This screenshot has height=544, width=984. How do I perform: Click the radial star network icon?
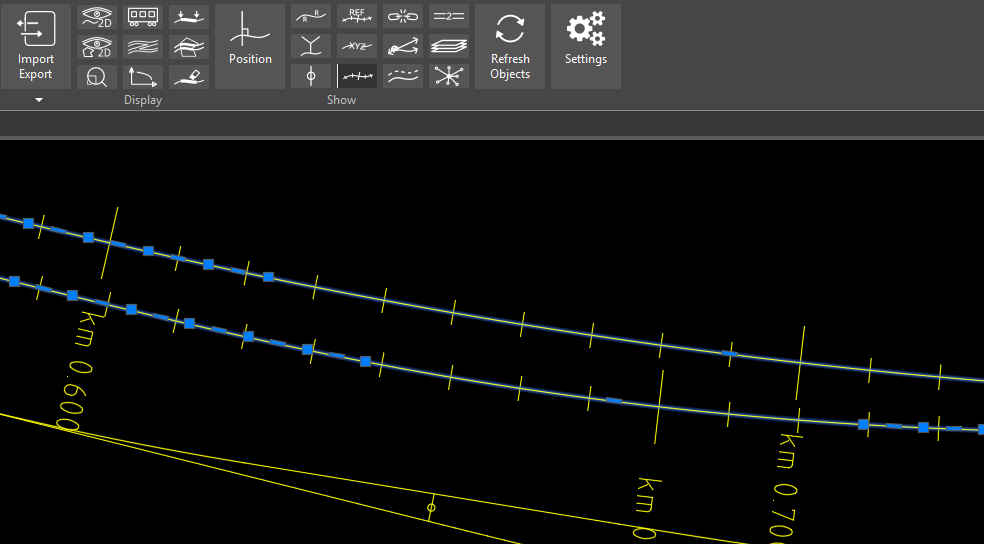[x=449, y=77]
